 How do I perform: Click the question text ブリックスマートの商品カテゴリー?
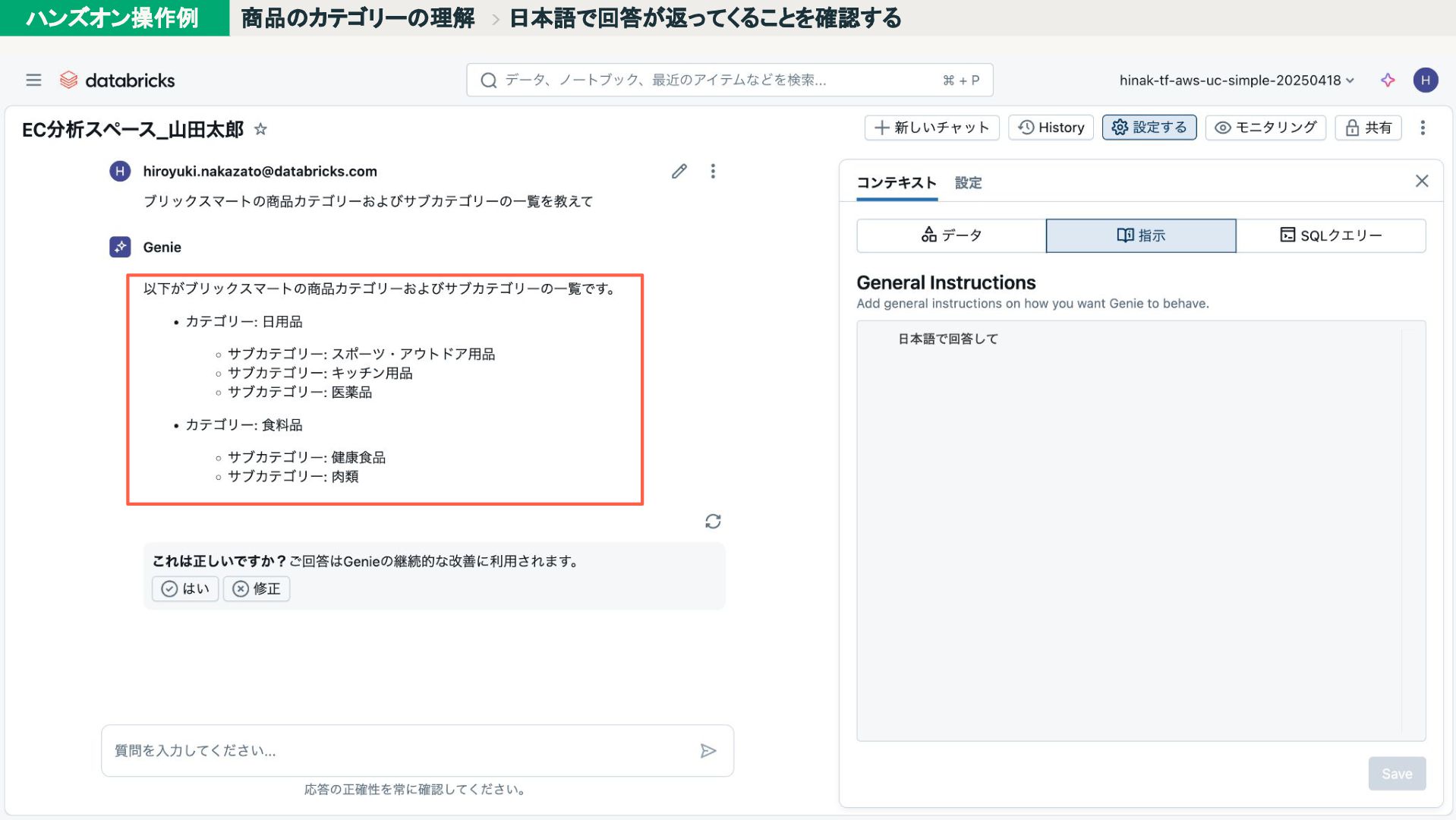click(368, 201)
